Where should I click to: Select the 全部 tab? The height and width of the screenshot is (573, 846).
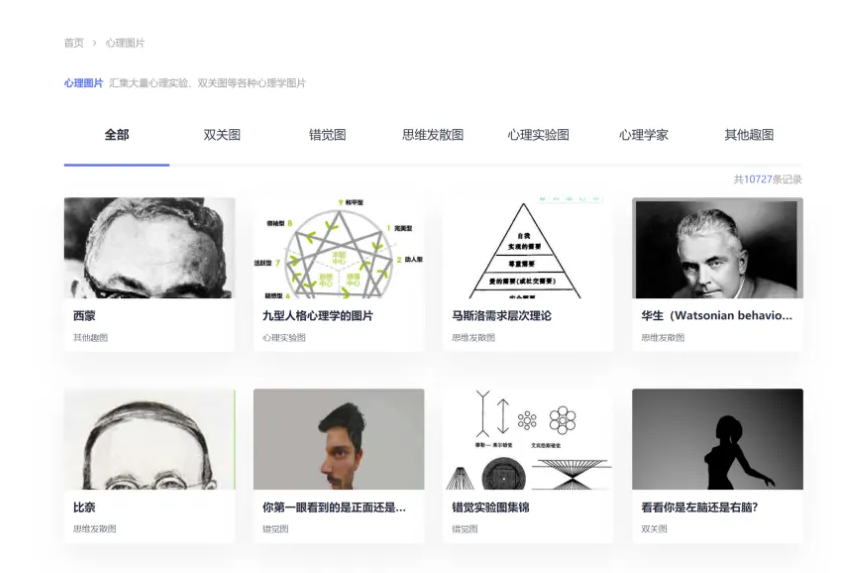click(x=117, y=135)
